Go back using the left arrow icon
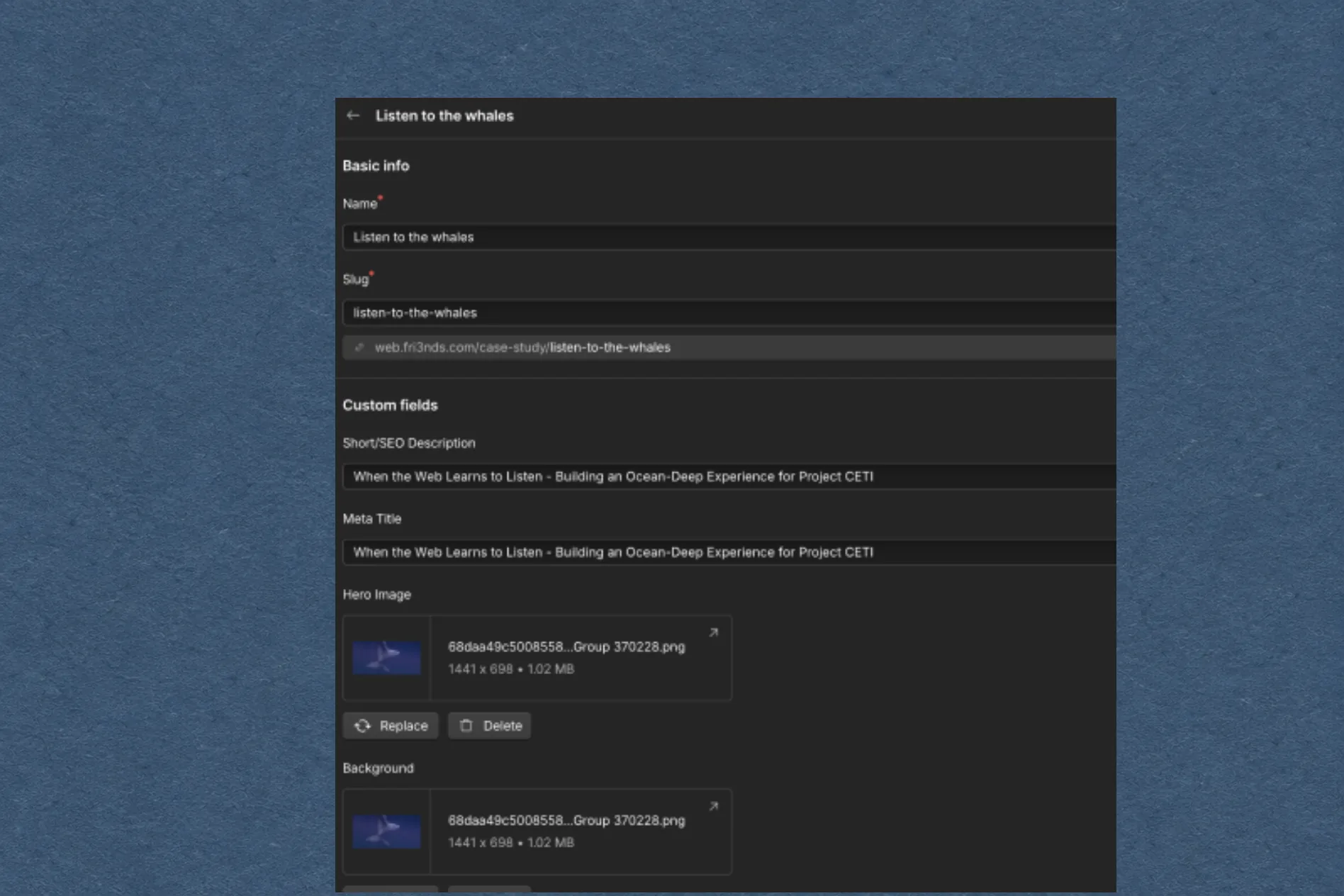 [x=353, y=116]
